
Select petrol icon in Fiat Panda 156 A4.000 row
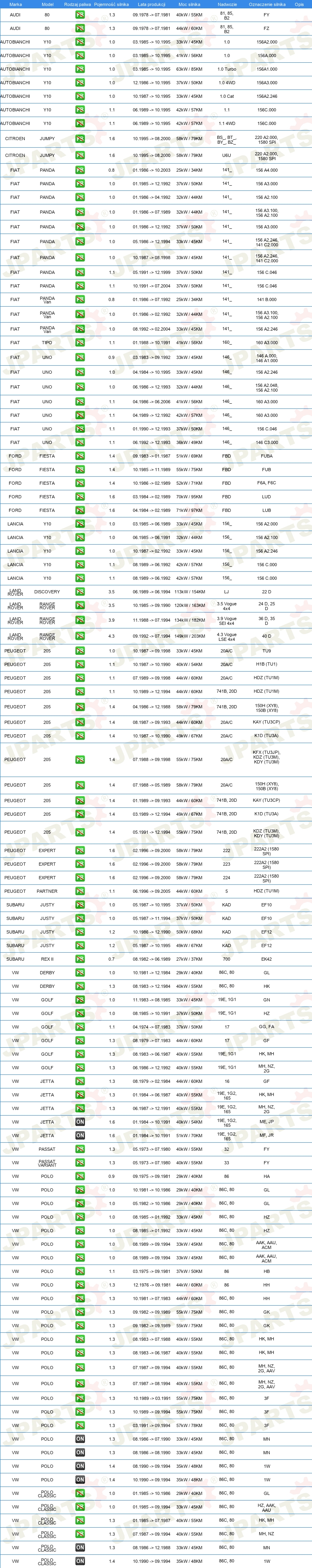[80, 170]
